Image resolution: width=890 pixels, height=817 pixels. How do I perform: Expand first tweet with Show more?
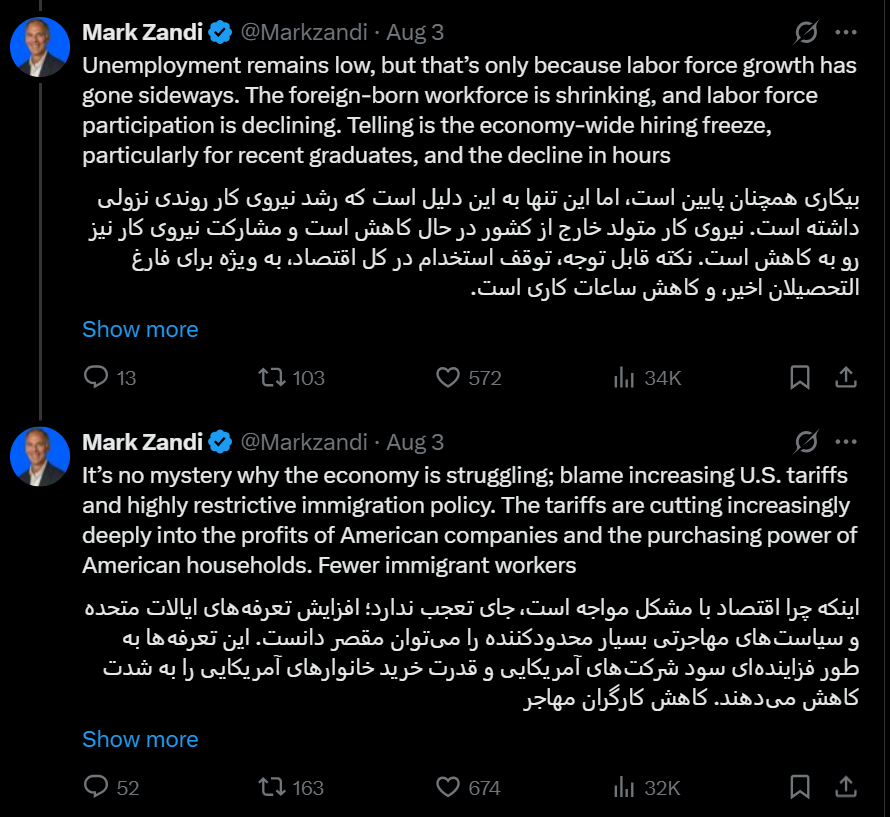click(140, 329)
